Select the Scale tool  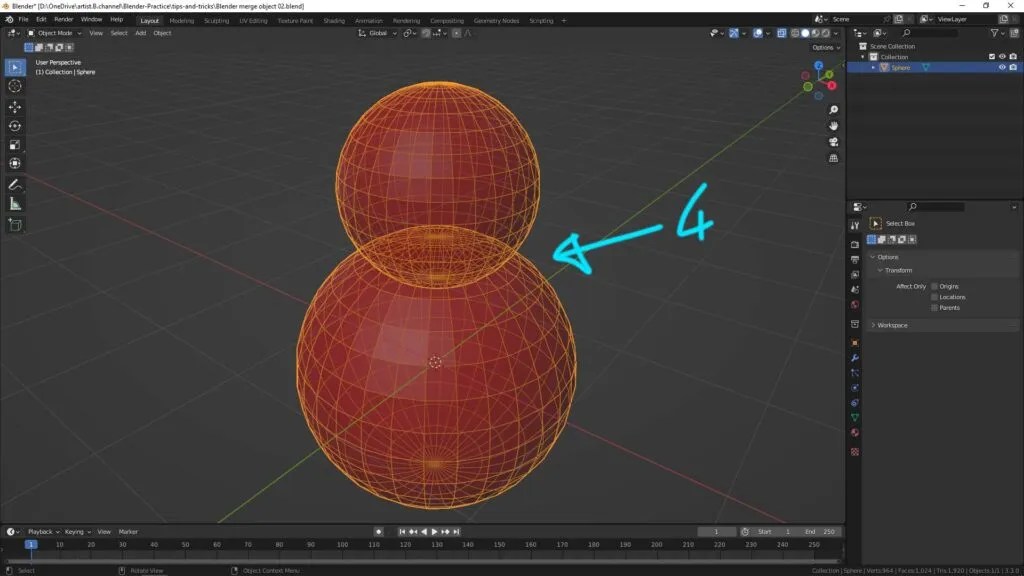tap(15, 145)
